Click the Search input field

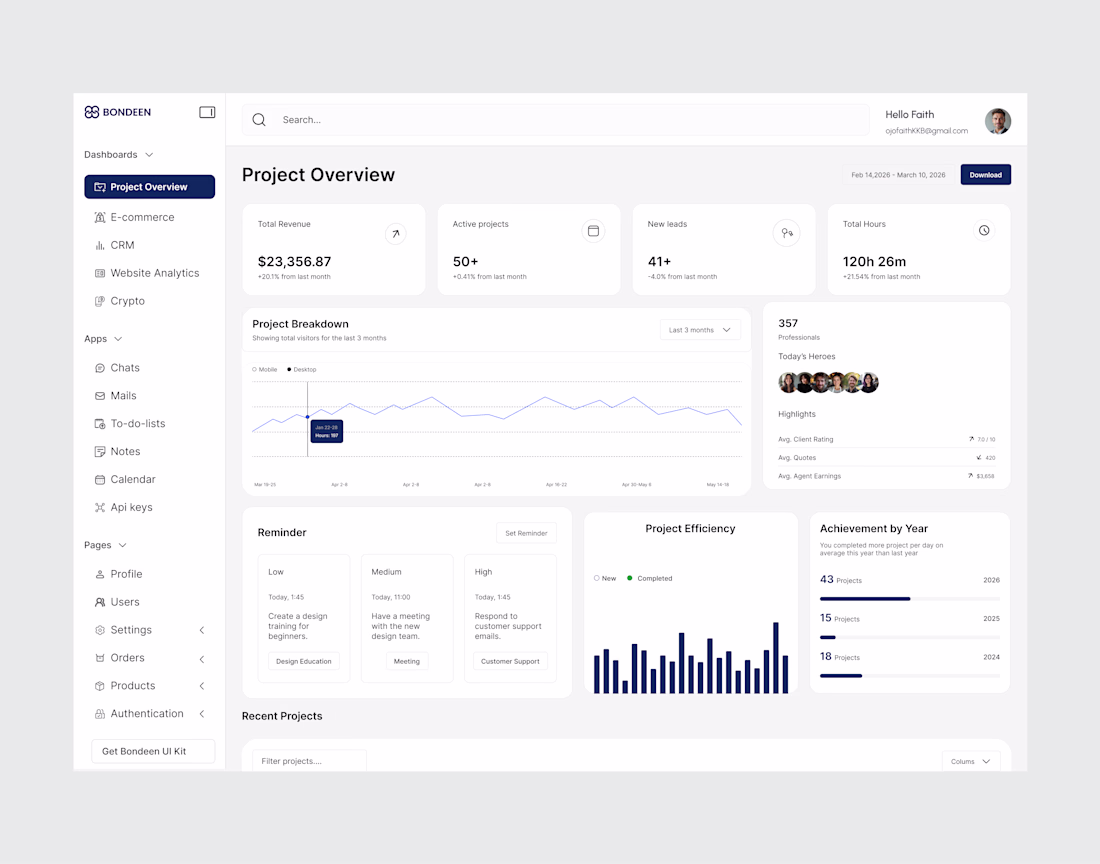click(x=556, y=120)
